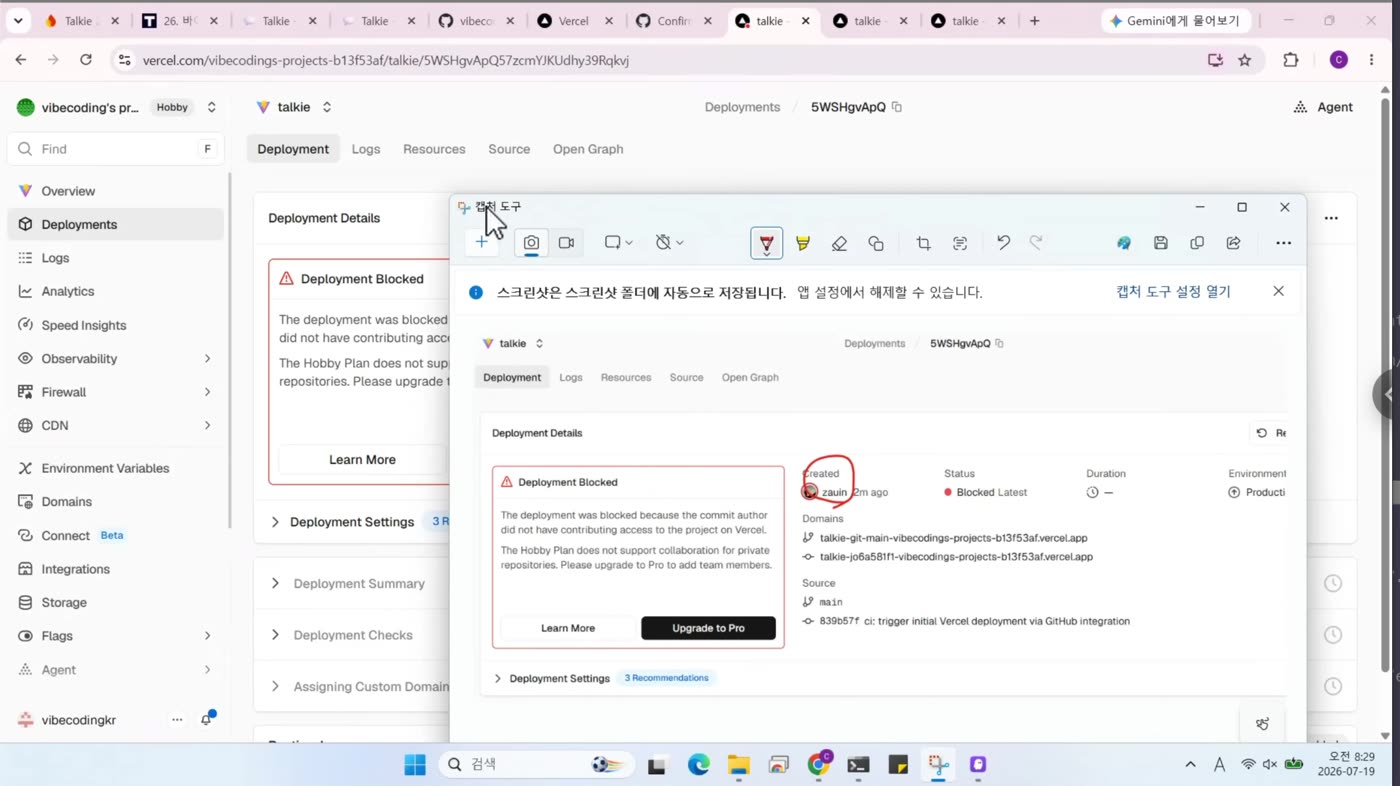
Task: Click the Deployments breadcrumb link
Action: coord(742,107)
